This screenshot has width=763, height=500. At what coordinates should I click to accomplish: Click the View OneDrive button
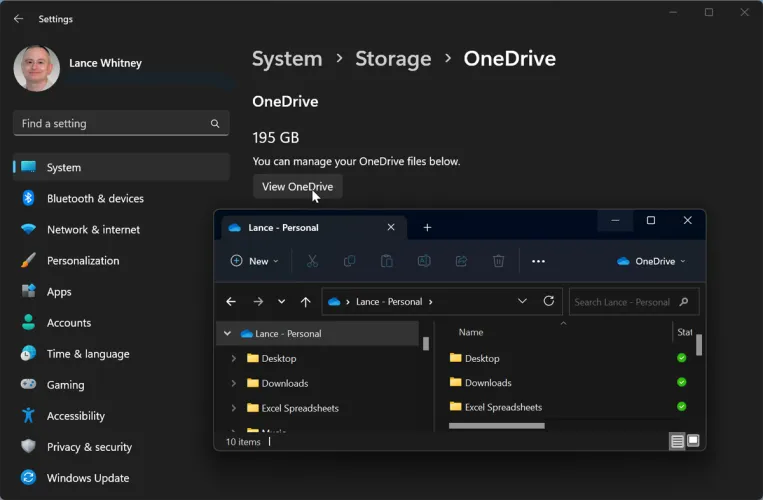(297, 186)
